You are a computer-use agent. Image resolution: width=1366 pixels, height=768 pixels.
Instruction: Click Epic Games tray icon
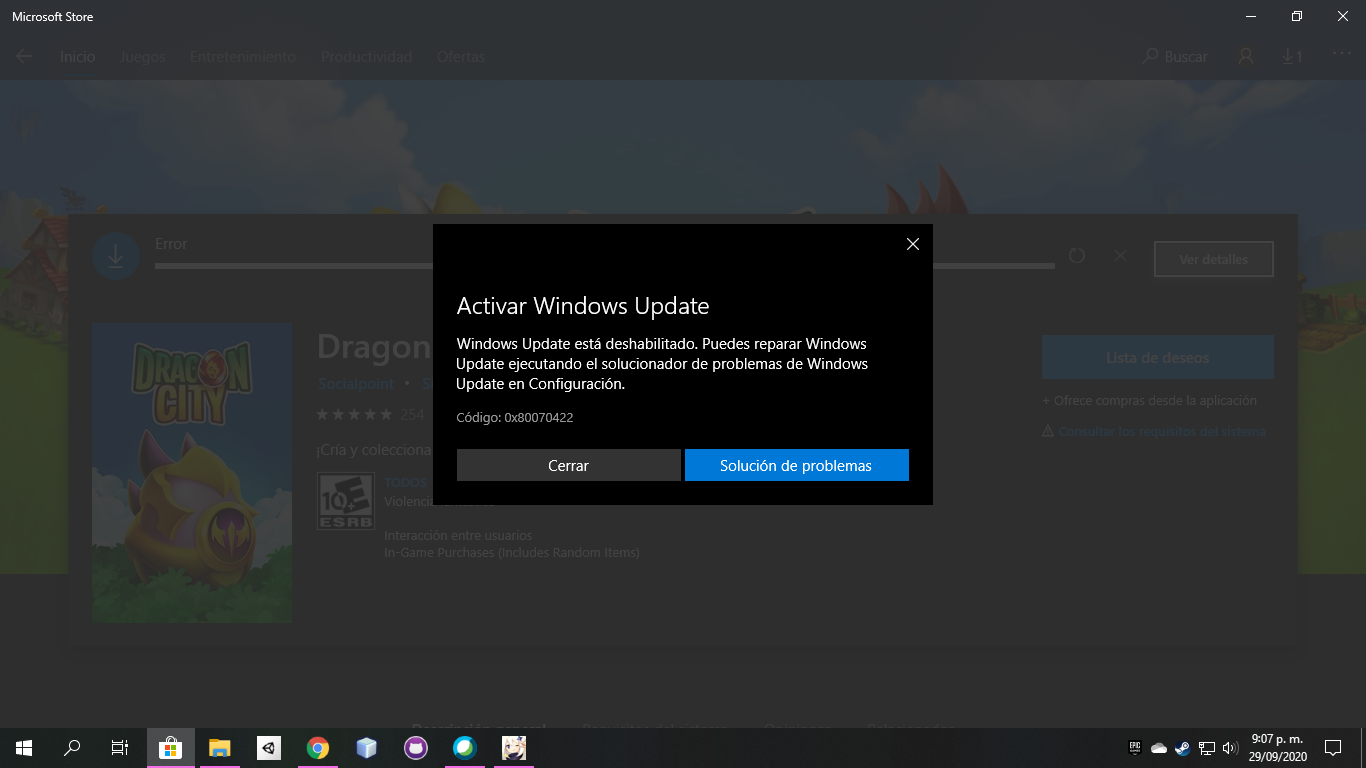(1135, 747)
